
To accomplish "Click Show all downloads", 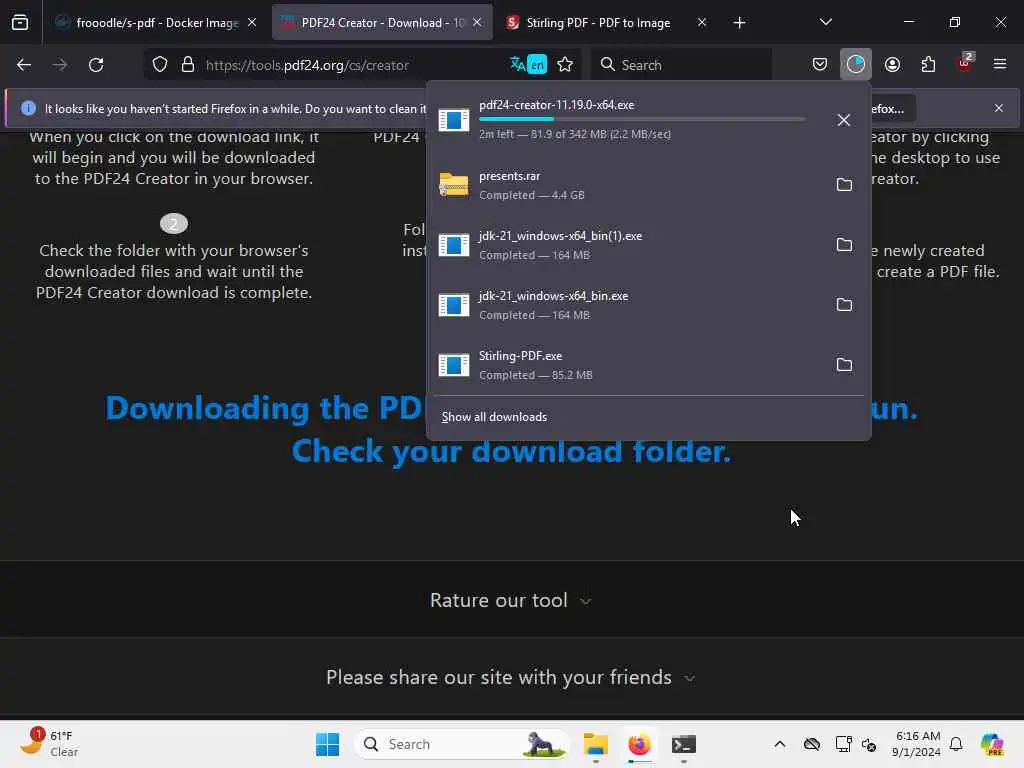I will [494, 417].
